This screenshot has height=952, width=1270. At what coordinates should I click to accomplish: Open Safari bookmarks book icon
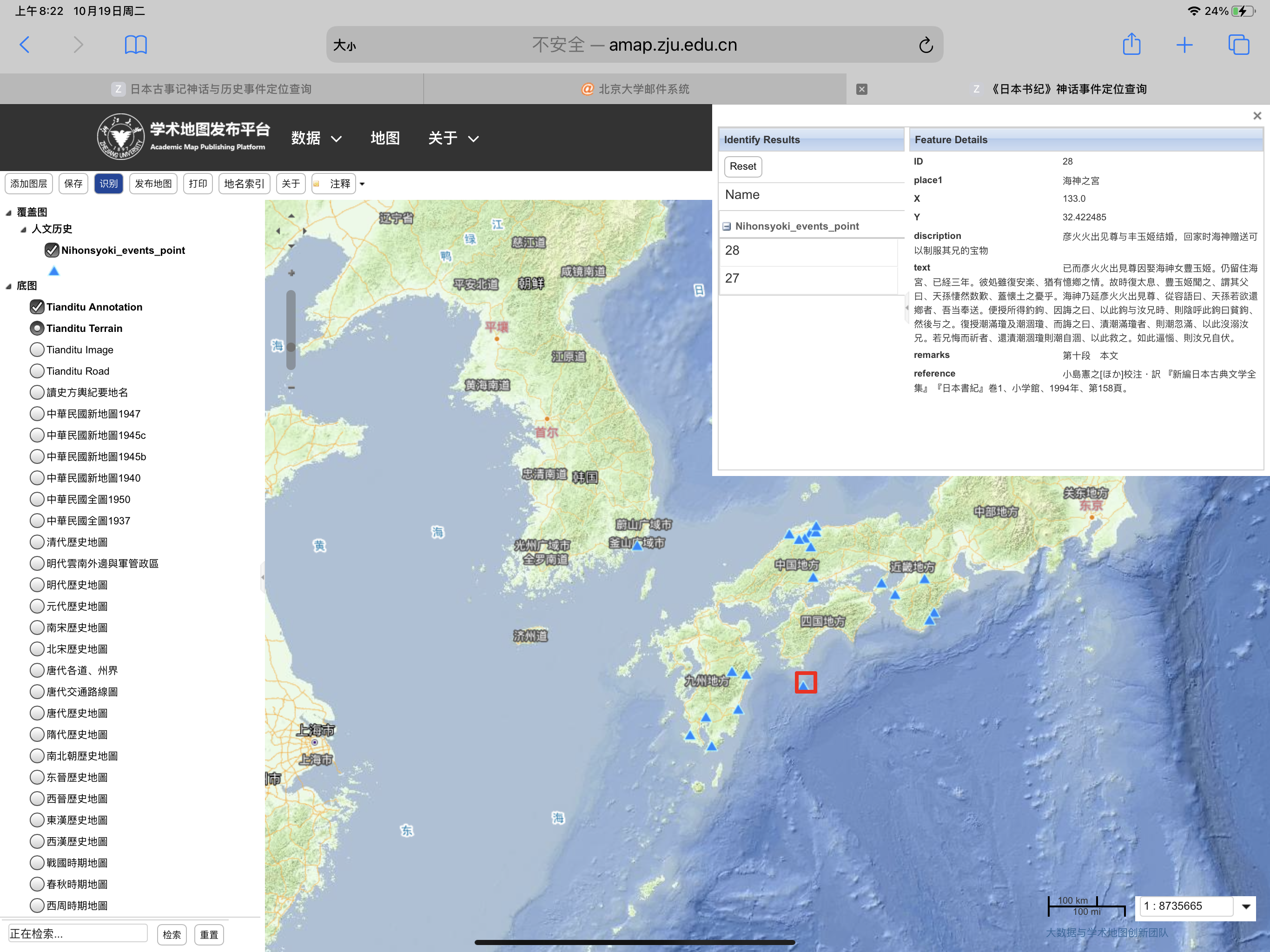pyautogui.click(x=135, y=45)
